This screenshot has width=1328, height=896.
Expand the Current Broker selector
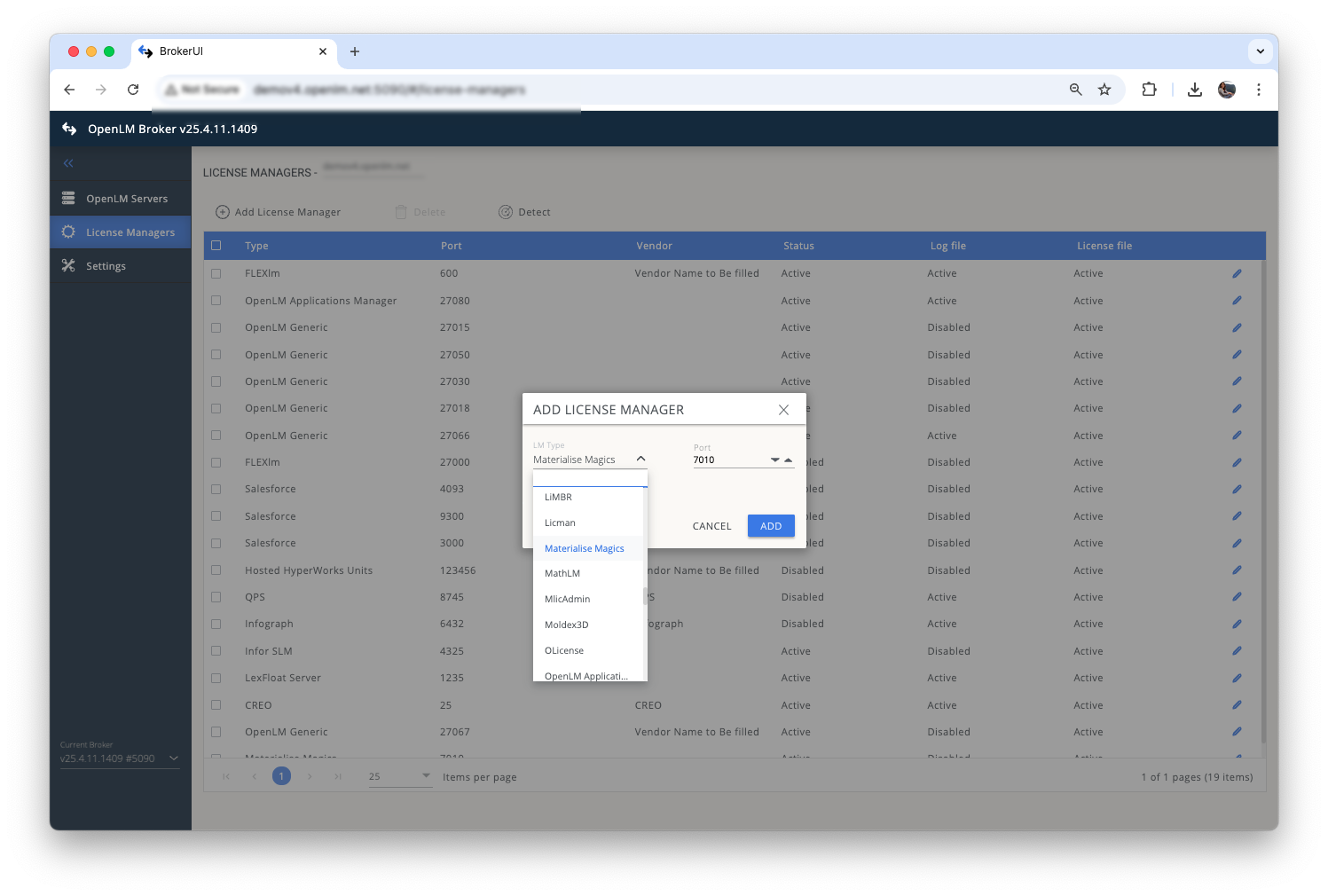coord(174,758)
